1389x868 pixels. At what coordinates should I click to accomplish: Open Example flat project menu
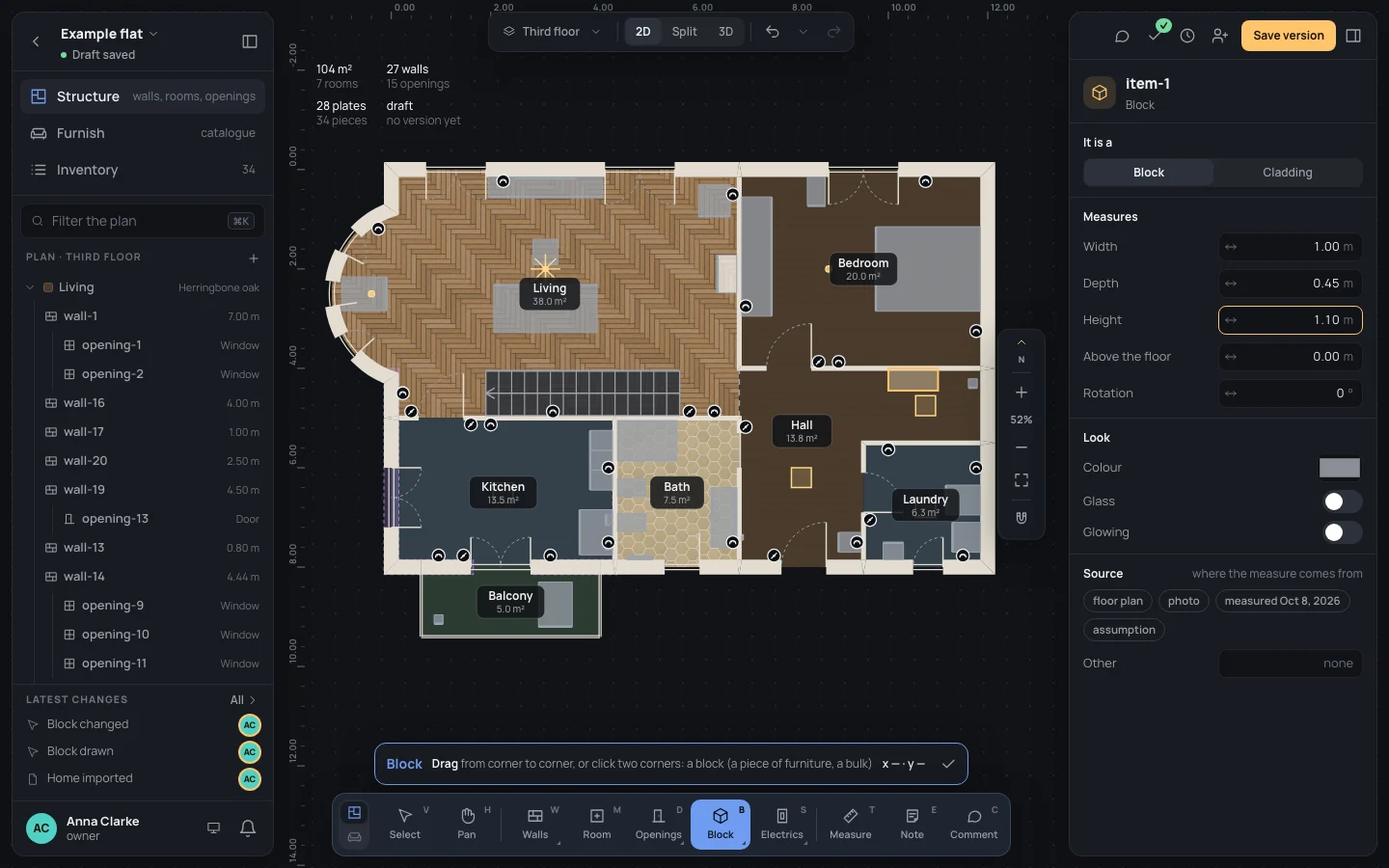pyautogui.click(x=109, y=34)
